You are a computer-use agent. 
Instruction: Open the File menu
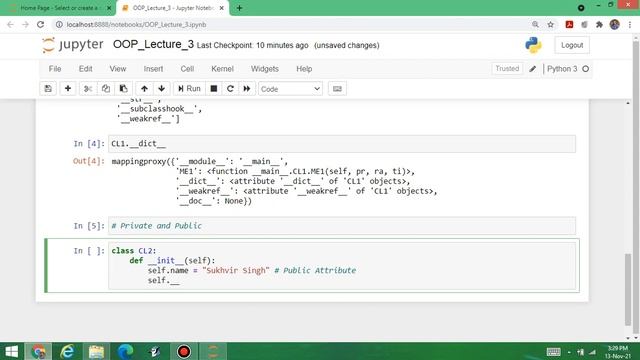55,69
